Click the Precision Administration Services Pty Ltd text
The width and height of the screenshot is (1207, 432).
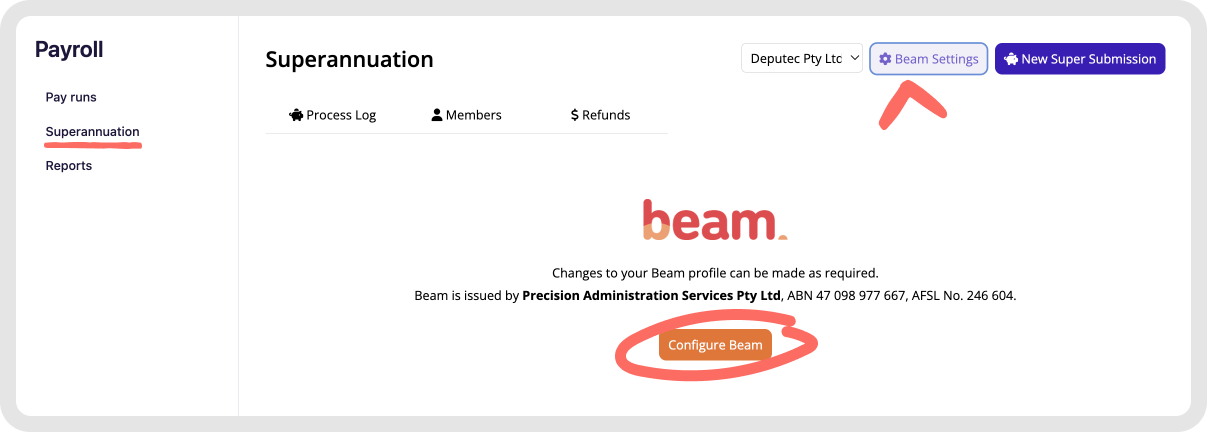[651, 296]
